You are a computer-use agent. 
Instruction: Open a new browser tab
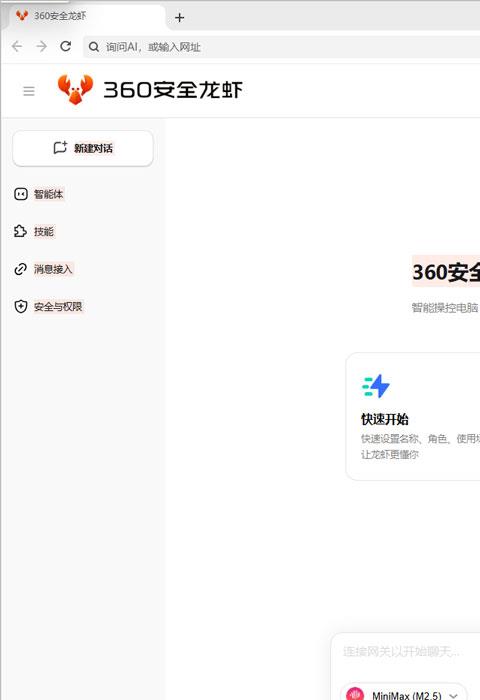coord(179,17)
